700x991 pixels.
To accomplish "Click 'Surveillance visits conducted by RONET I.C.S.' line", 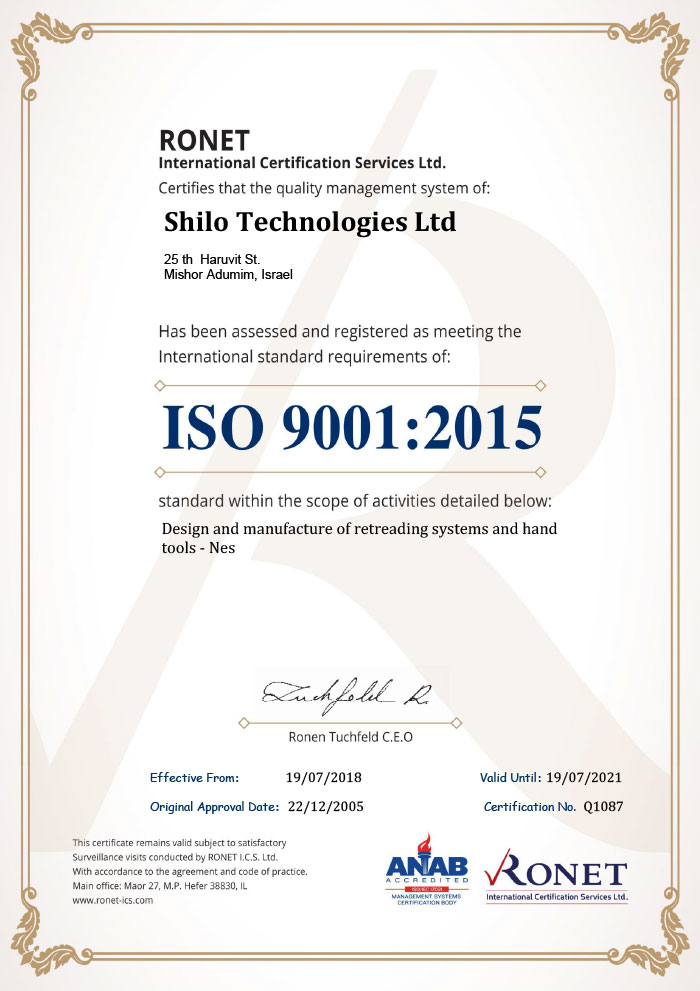I will tap(175, 858).
